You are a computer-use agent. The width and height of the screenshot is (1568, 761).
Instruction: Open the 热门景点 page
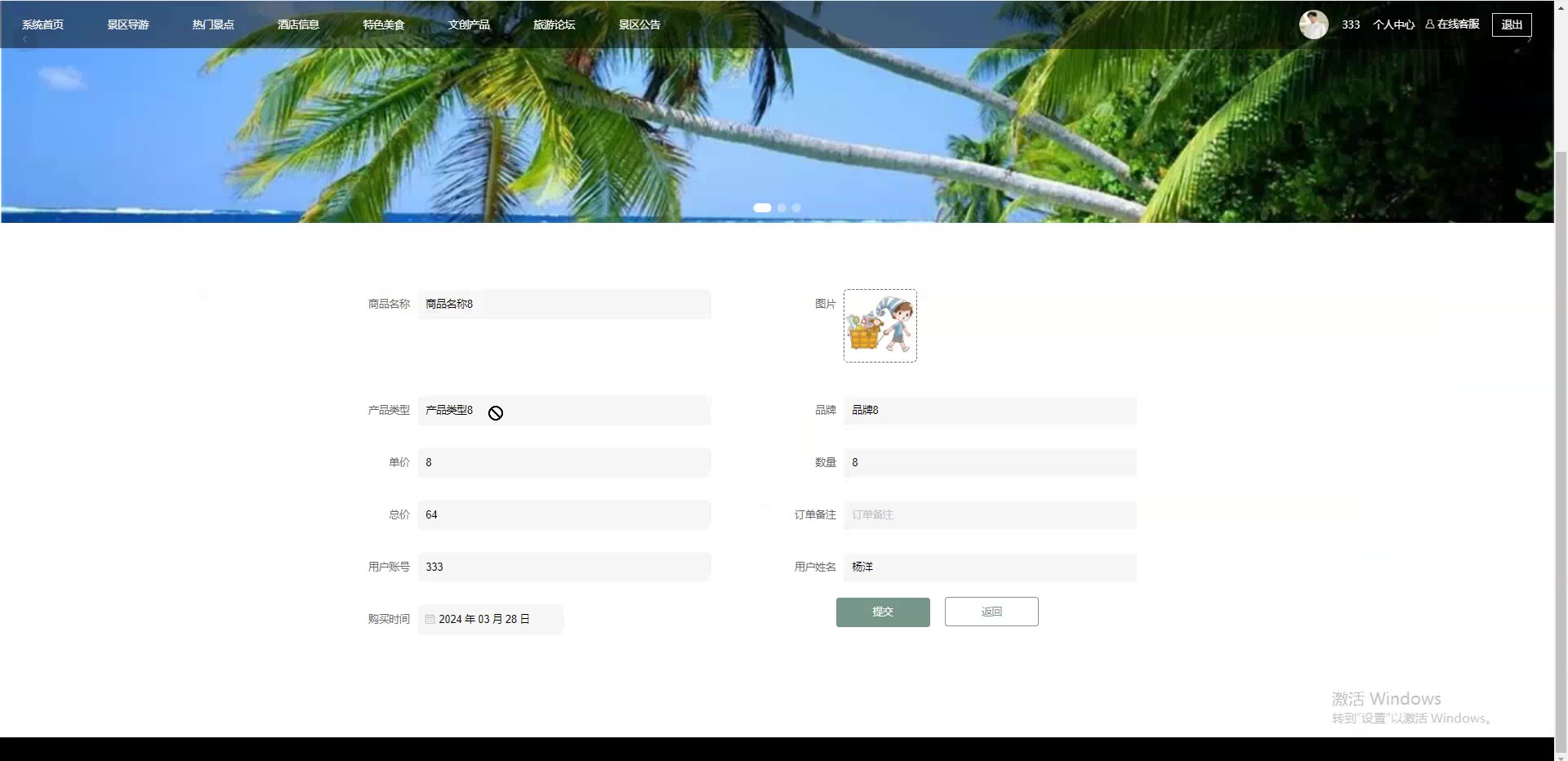(213, 24)
